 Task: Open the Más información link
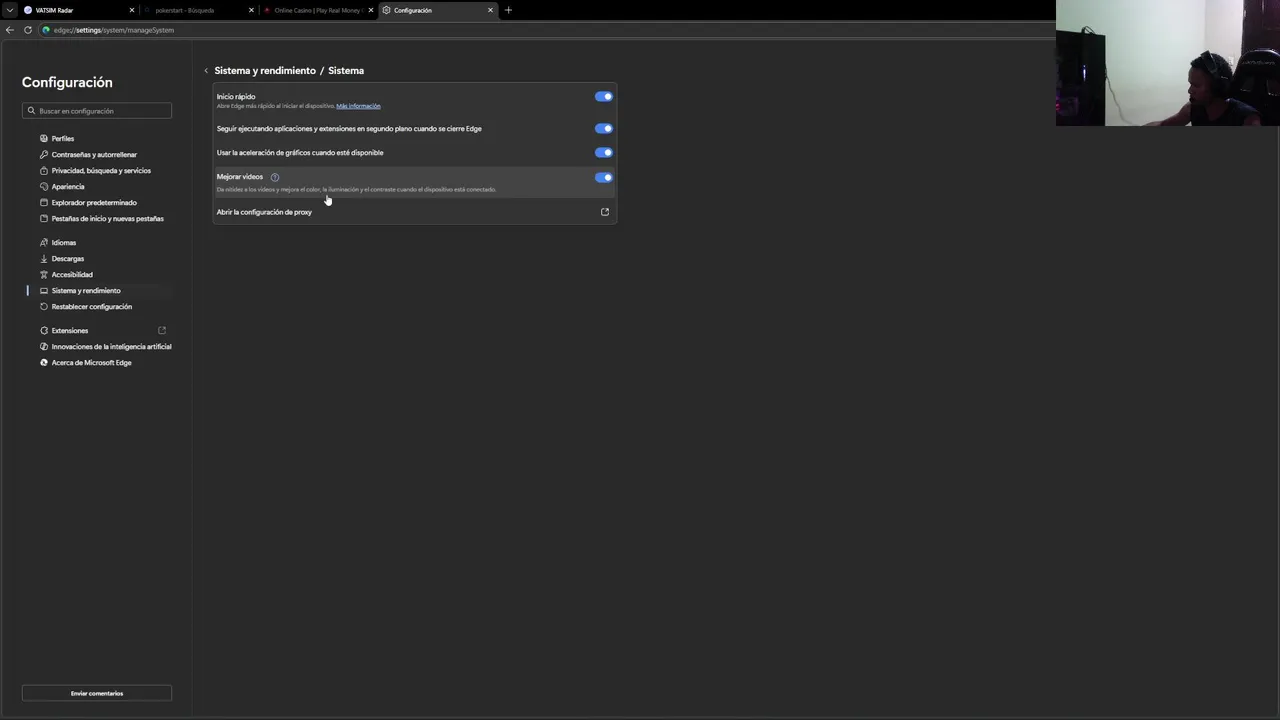coord(358,106)
